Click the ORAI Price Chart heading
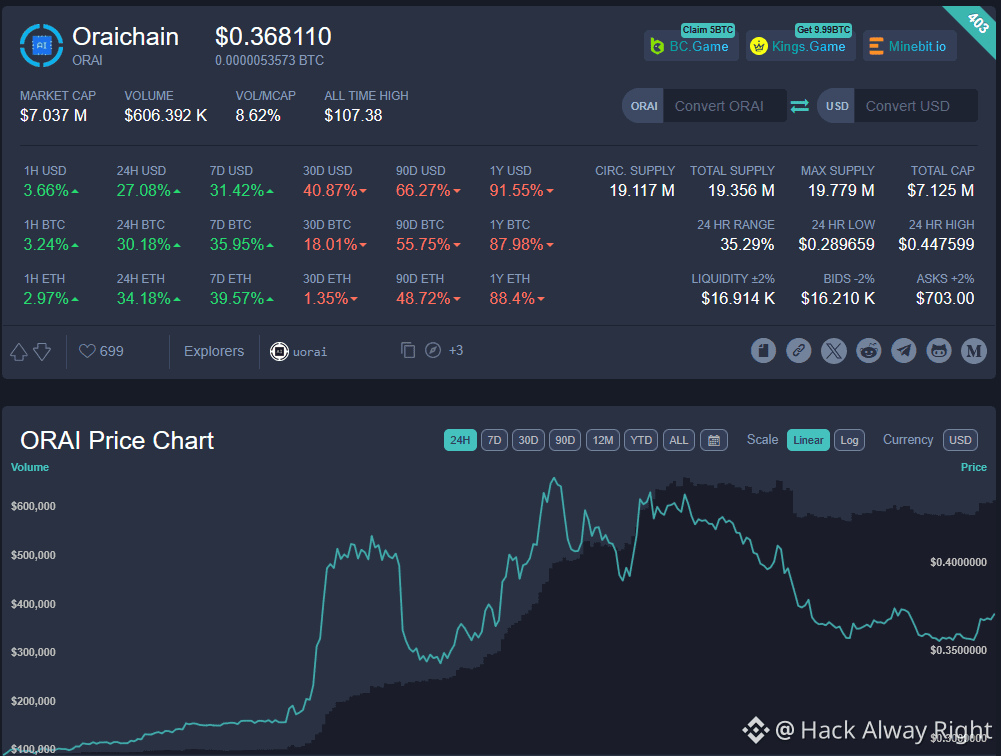Image resolution: width=1001 pixels, height=756 pixels. click(x=117, y=441)
